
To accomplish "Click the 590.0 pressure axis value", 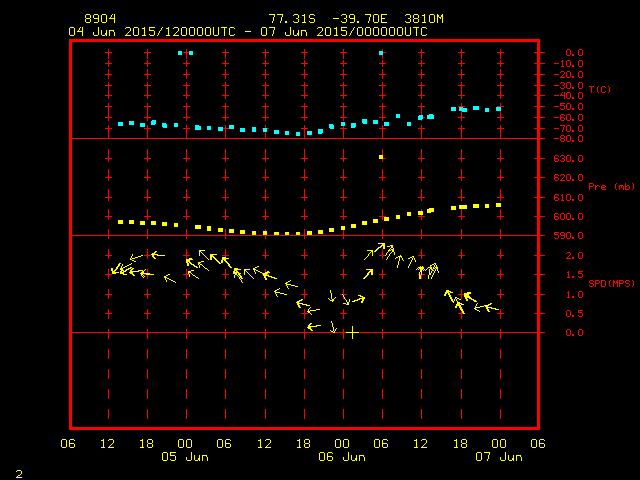I will coord(569,236).
